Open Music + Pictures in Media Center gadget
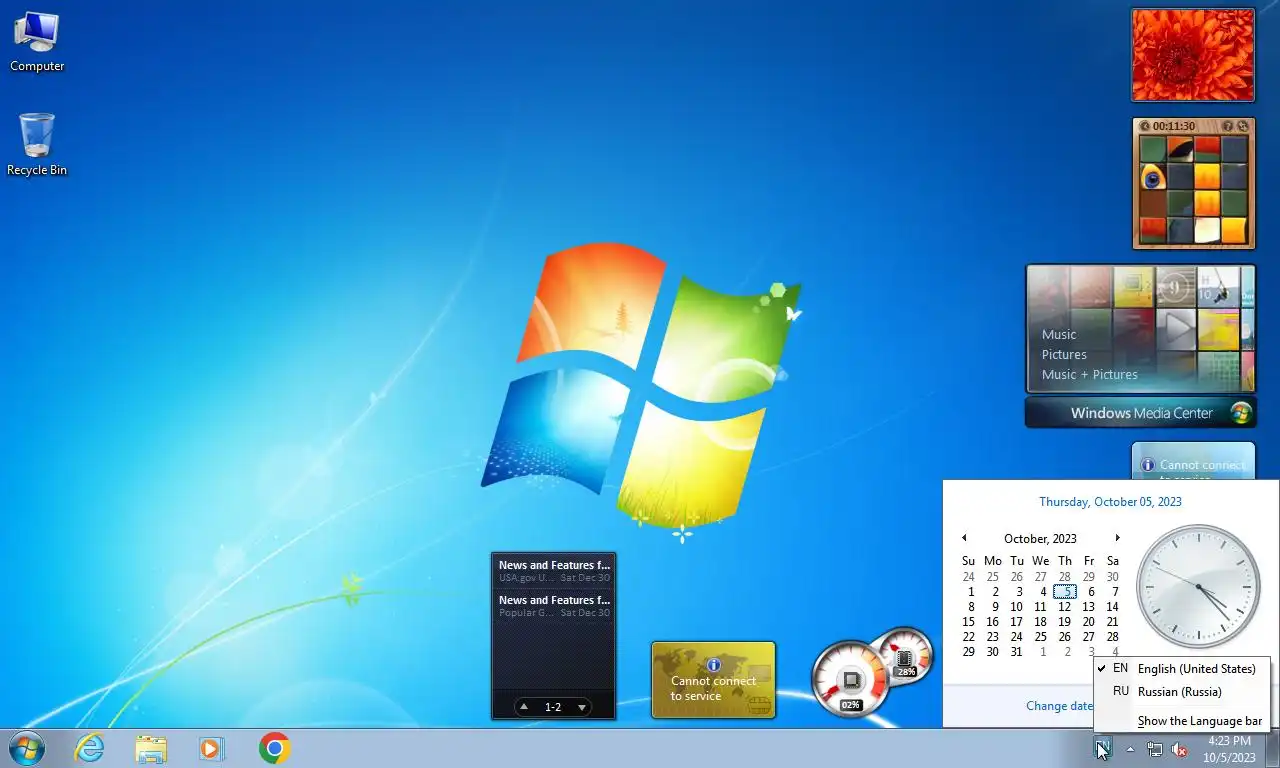The width and height of the screenshot is (1280, 768). (1090, 374)
